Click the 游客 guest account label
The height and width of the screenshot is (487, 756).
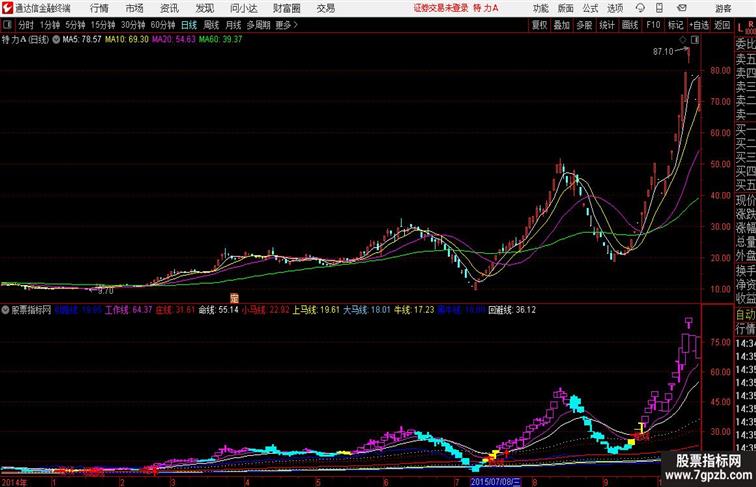coord(723,9)
